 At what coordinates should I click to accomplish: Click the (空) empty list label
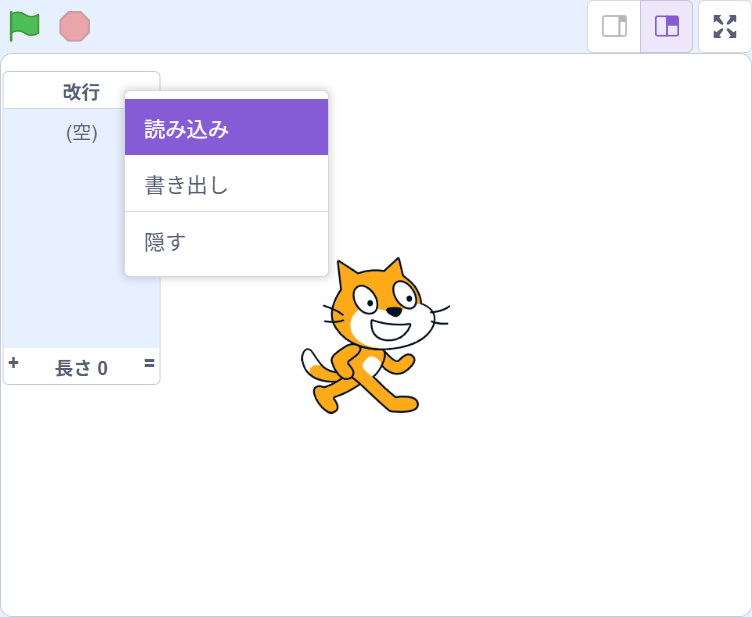82,132
